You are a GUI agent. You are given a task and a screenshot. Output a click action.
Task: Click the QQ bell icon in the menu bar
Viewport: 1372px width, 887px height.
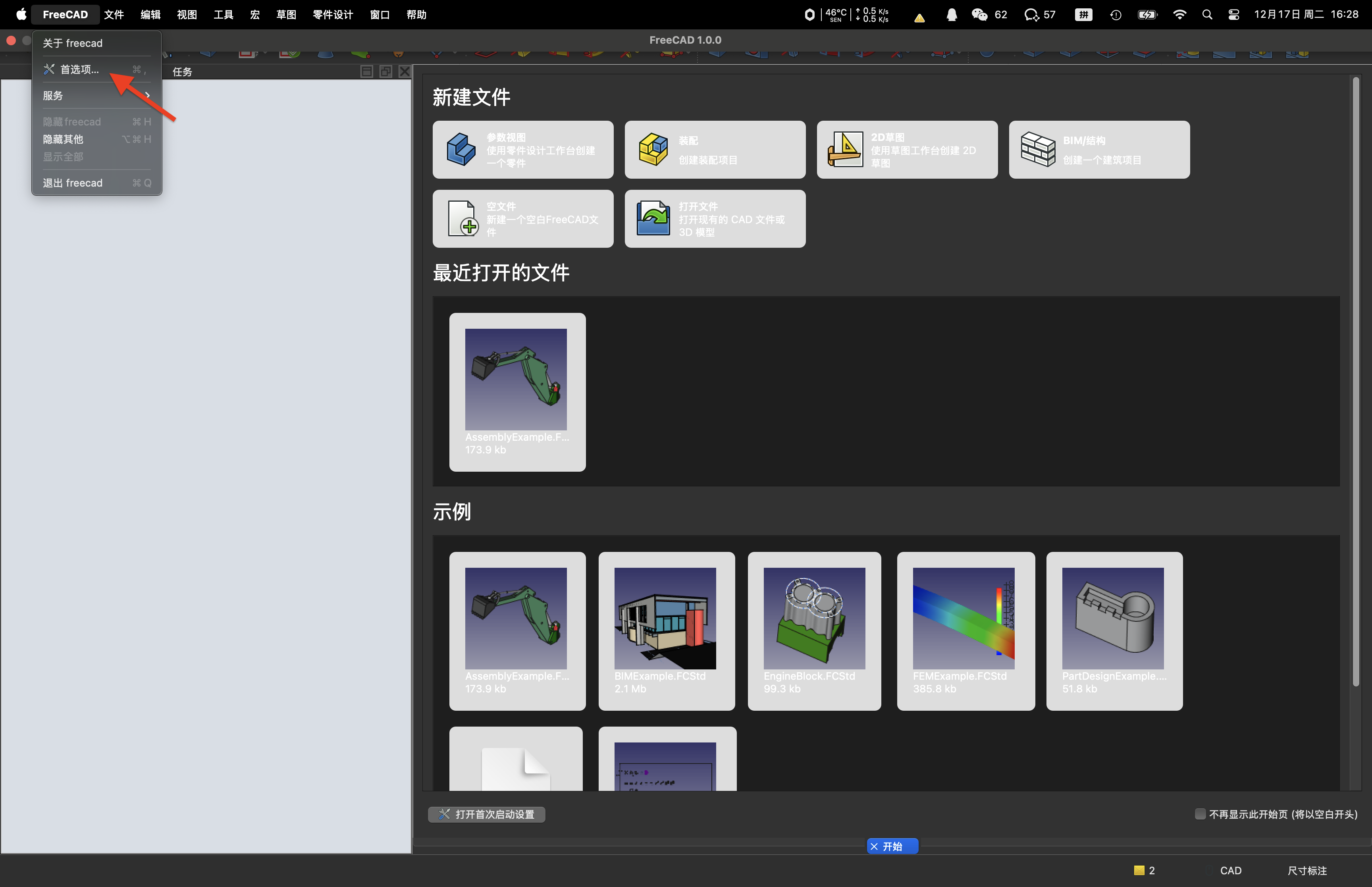click(x=952, y=14)
